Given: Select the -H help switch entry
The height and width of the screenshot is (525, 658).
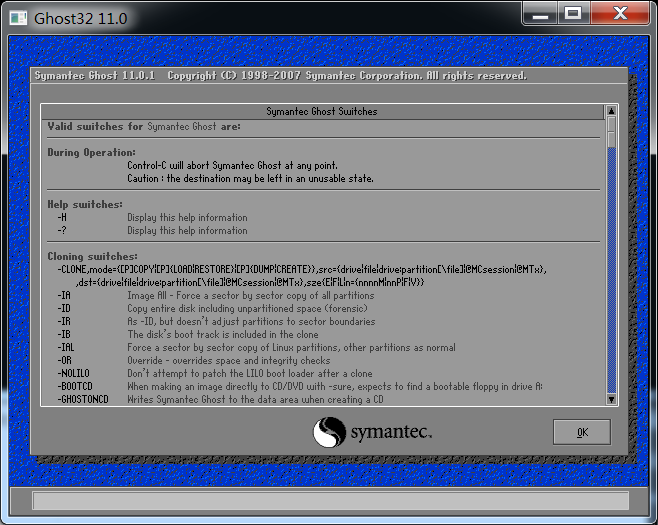Looking at the screenshot, I should coord(62,217).
